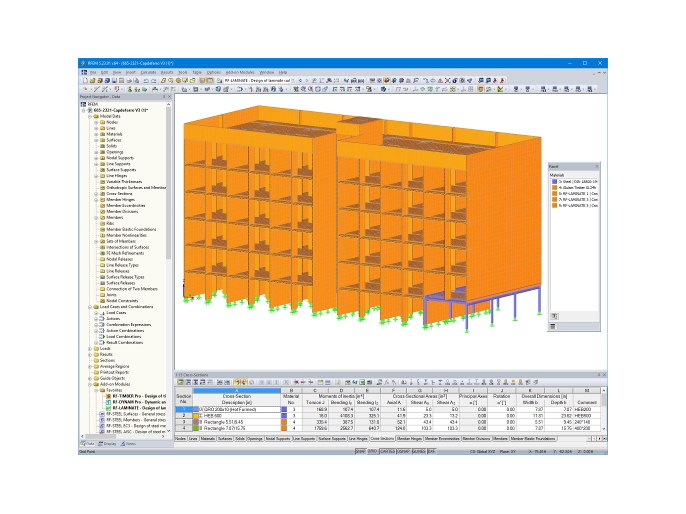Select RF-DYNAM Pro in Favorites

point(139,402)
